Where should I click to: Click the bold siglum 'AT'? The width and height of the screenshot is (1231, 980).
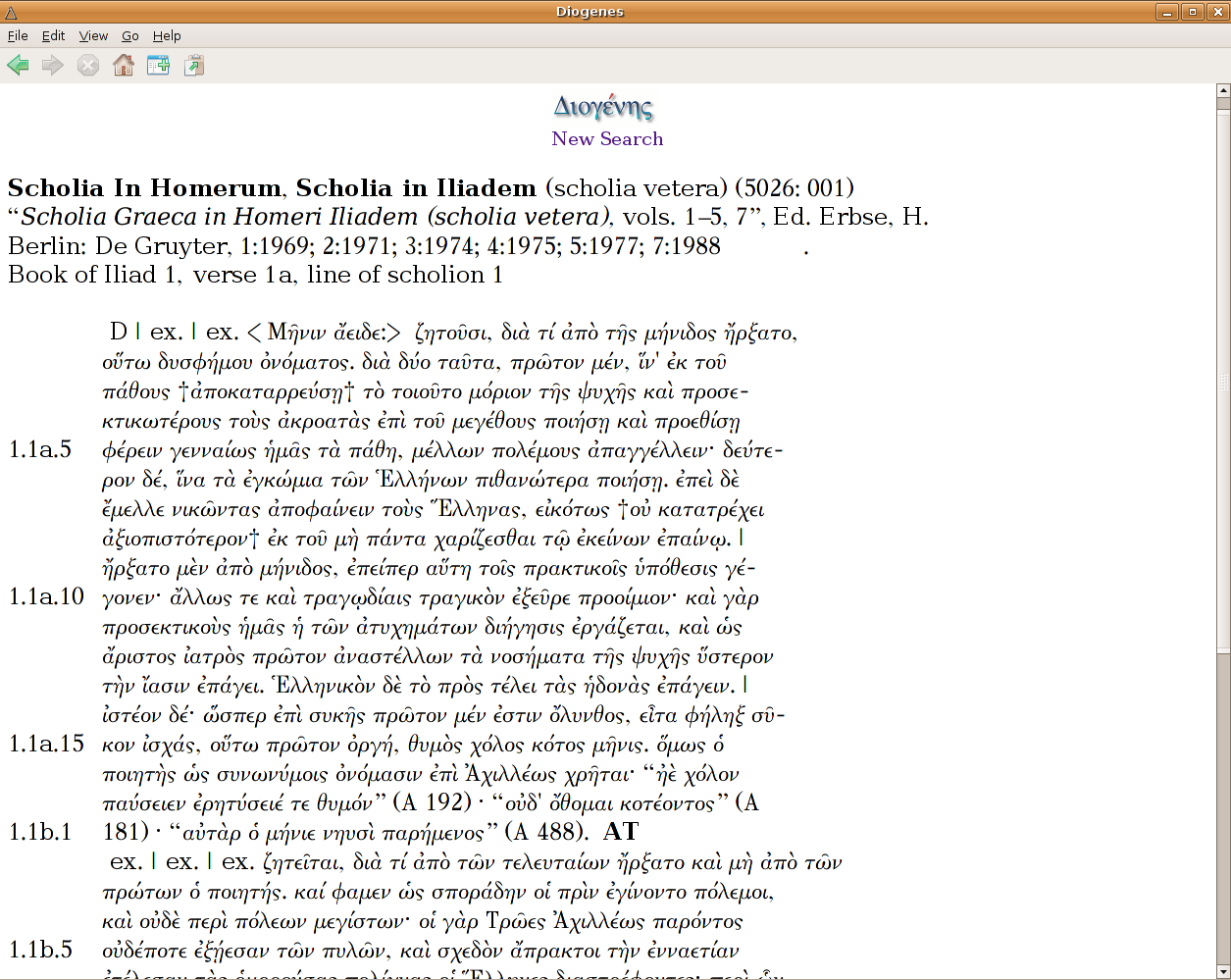click(621, 833)
